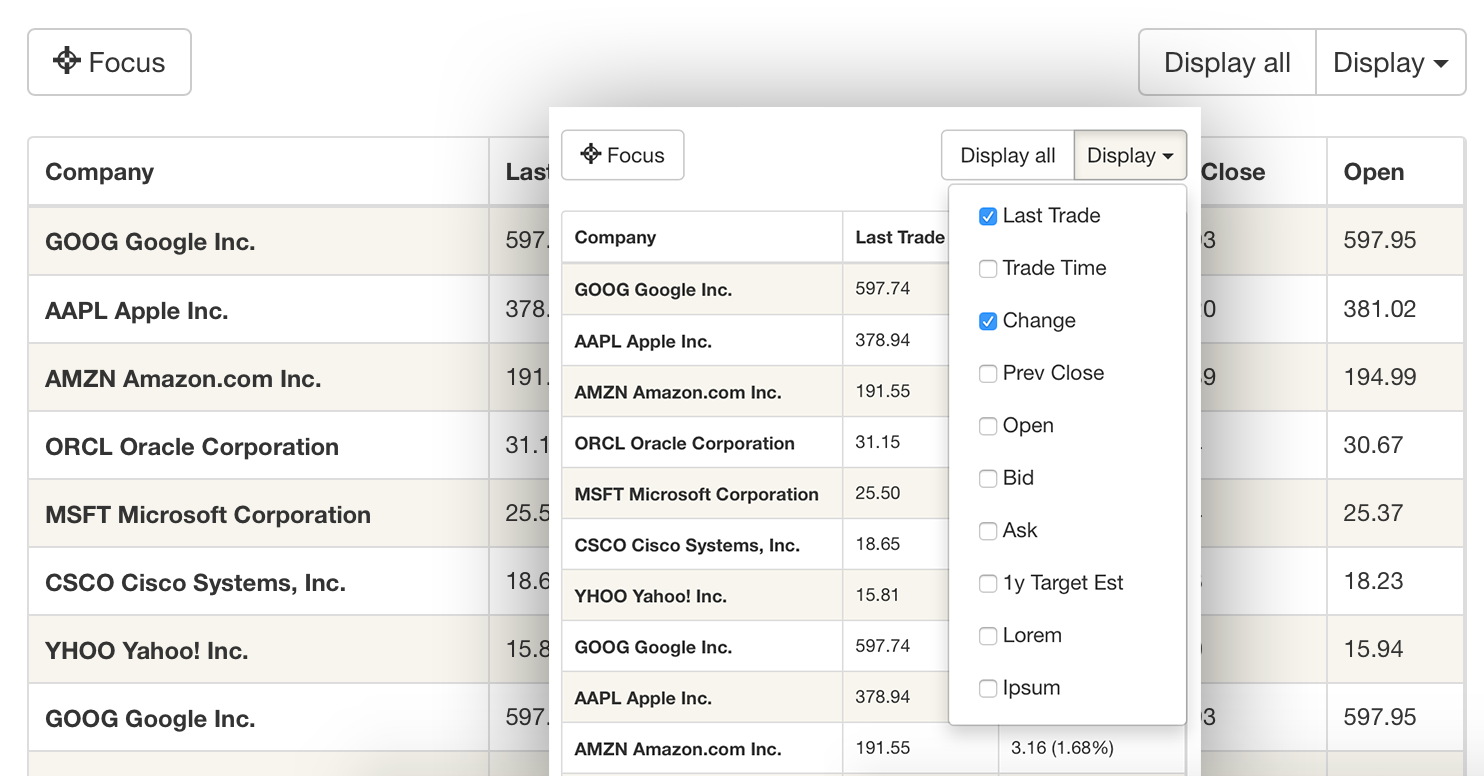Viewport: 1484px width, 776px height.
Task: Check the Bid checkbox
Action: (x=988, y=478)
